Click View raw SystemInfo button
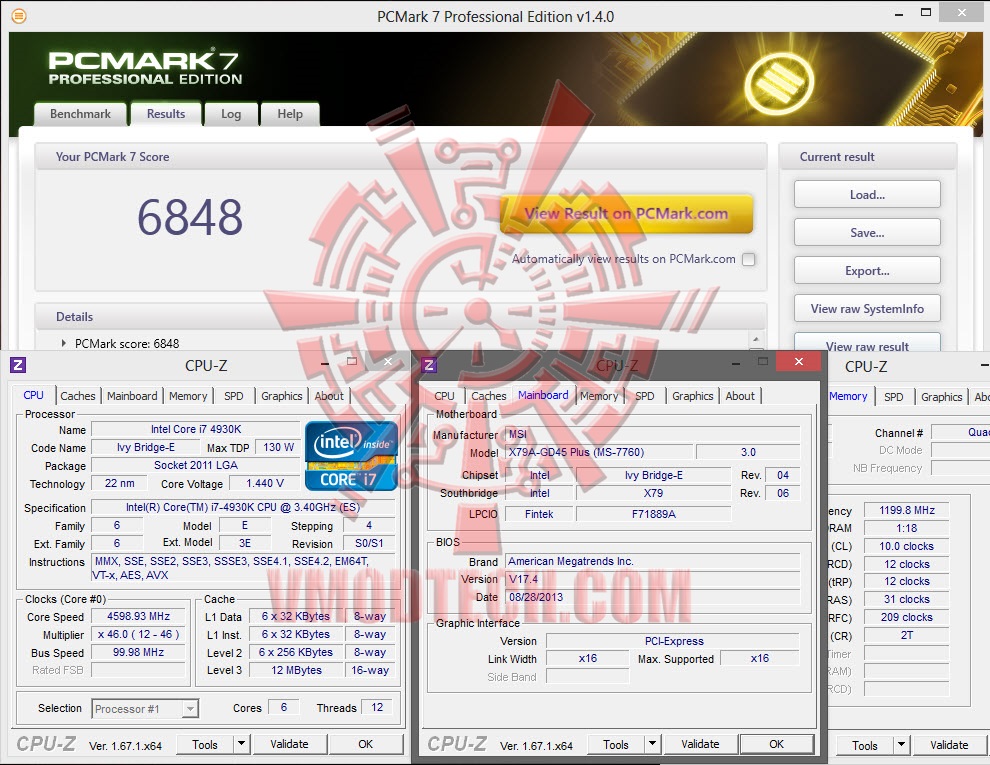Image resolution: width=990 pixels, height=765 pixels. pos(867,308)
